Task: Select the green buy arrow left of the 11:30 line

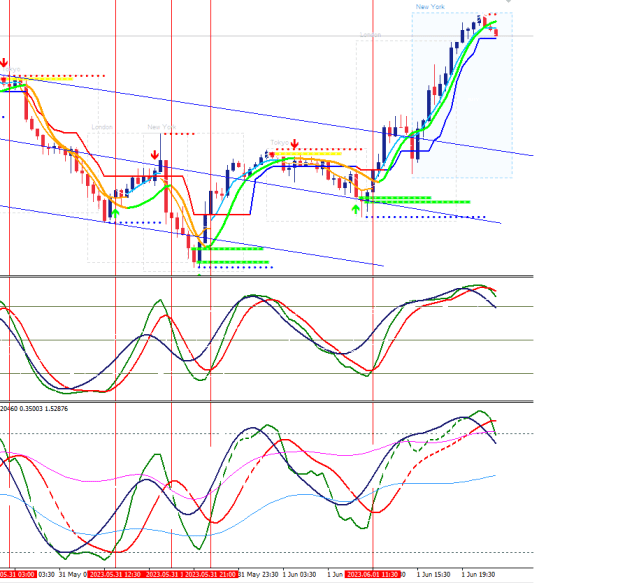Action: [356, 209]
